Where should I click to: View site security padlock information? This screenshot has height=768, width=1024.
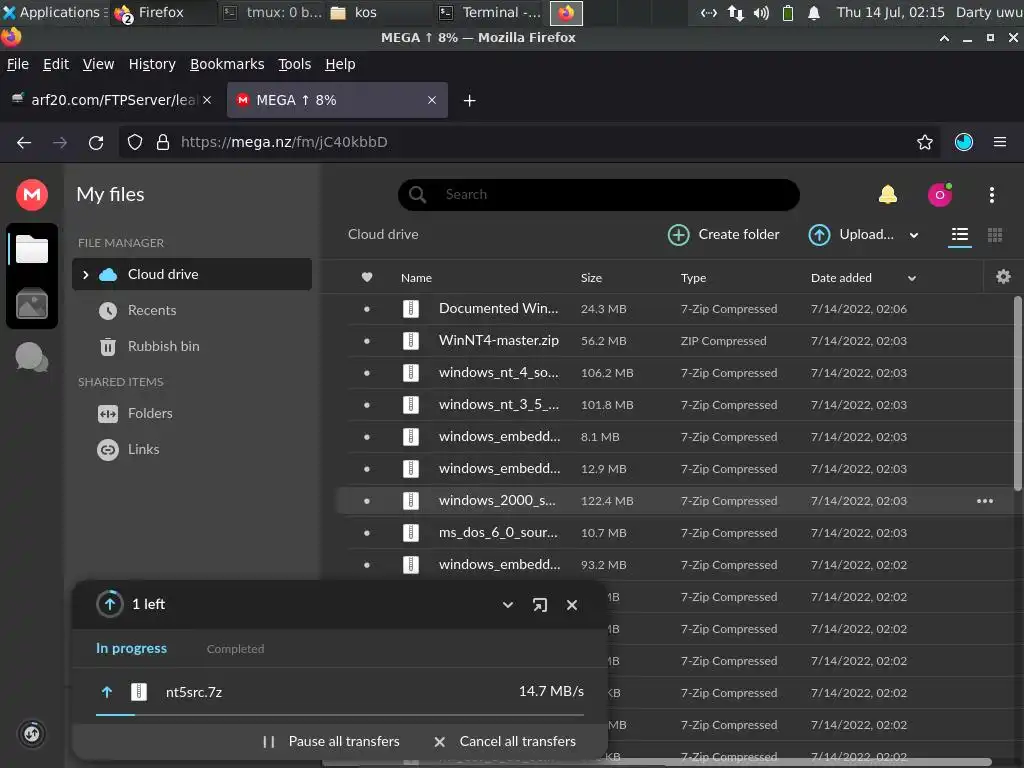(x=163, y=142)
